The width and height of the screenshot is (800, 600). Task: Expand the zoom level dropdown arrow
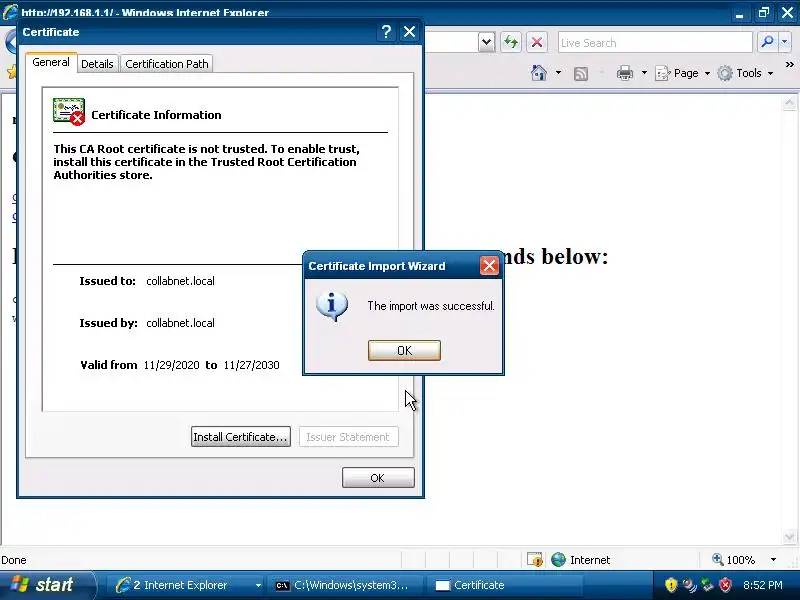(773, 560)
